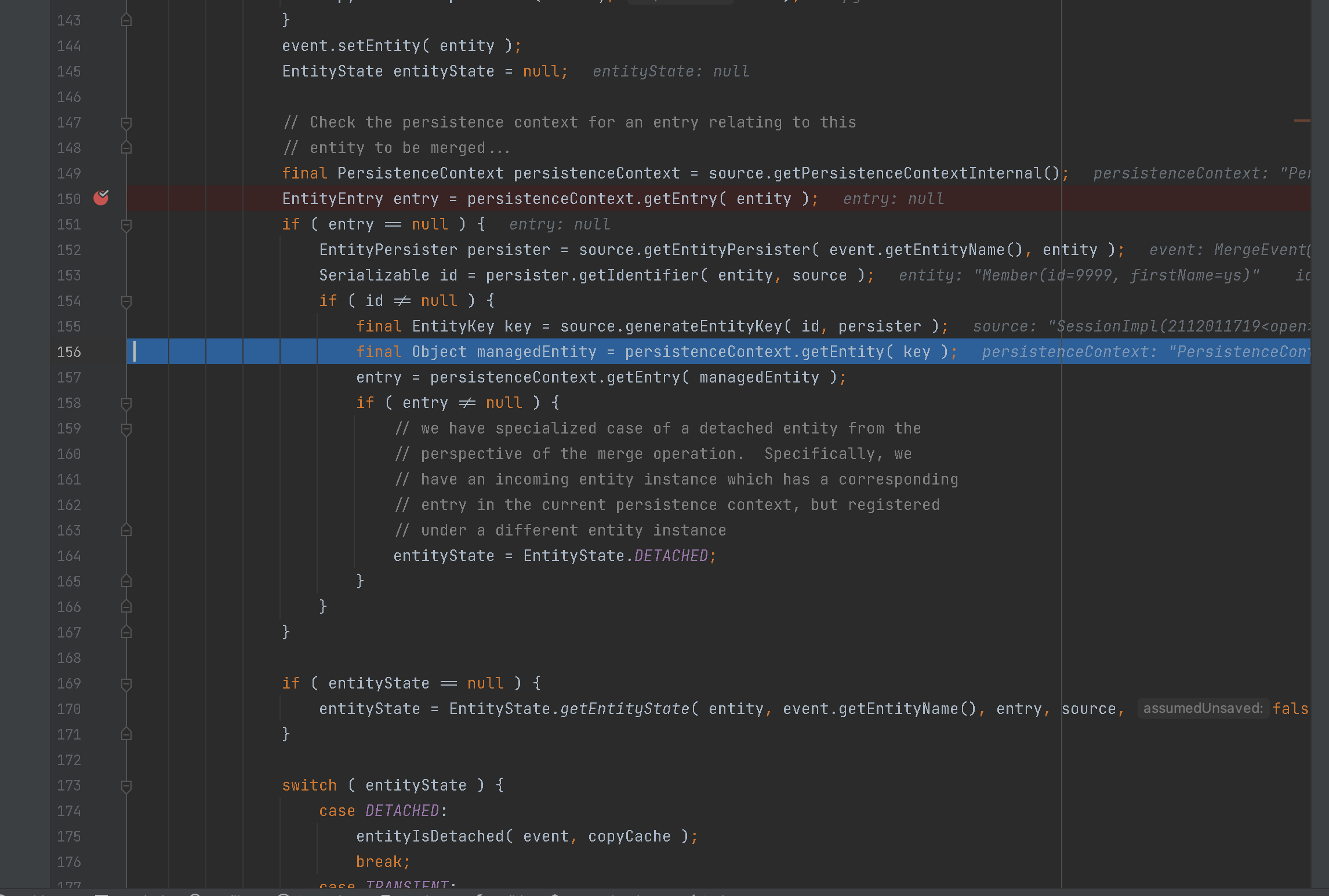Click the getEntityState method call on line 170
The image size is (1329, 896).
tap(625, 709)
